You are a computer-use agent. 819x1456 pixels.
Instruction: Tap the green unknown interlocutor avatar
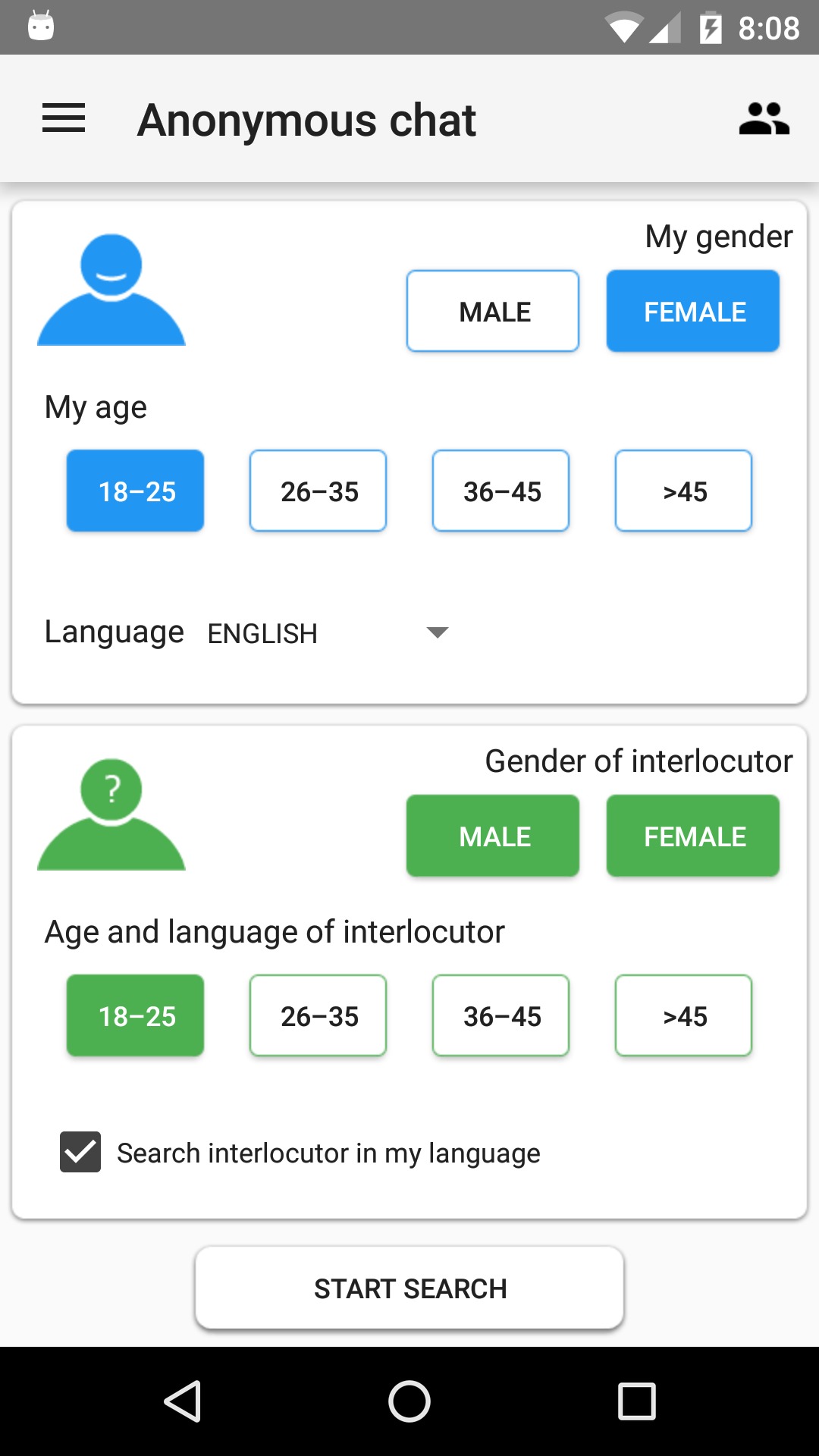pos(111,814)
